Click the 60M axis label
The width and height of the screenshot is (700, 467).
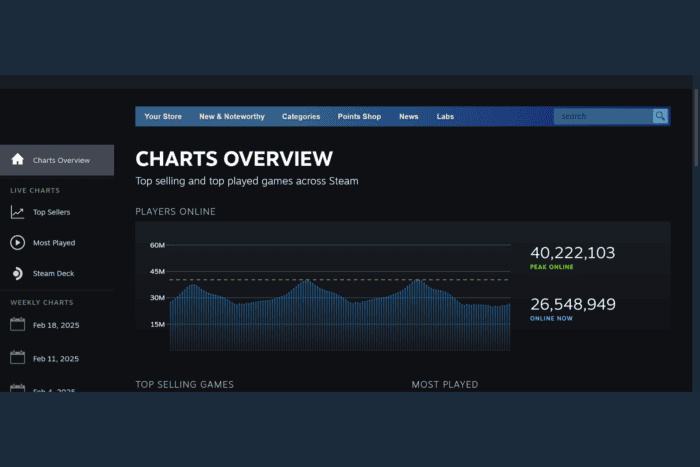[157, 245]
